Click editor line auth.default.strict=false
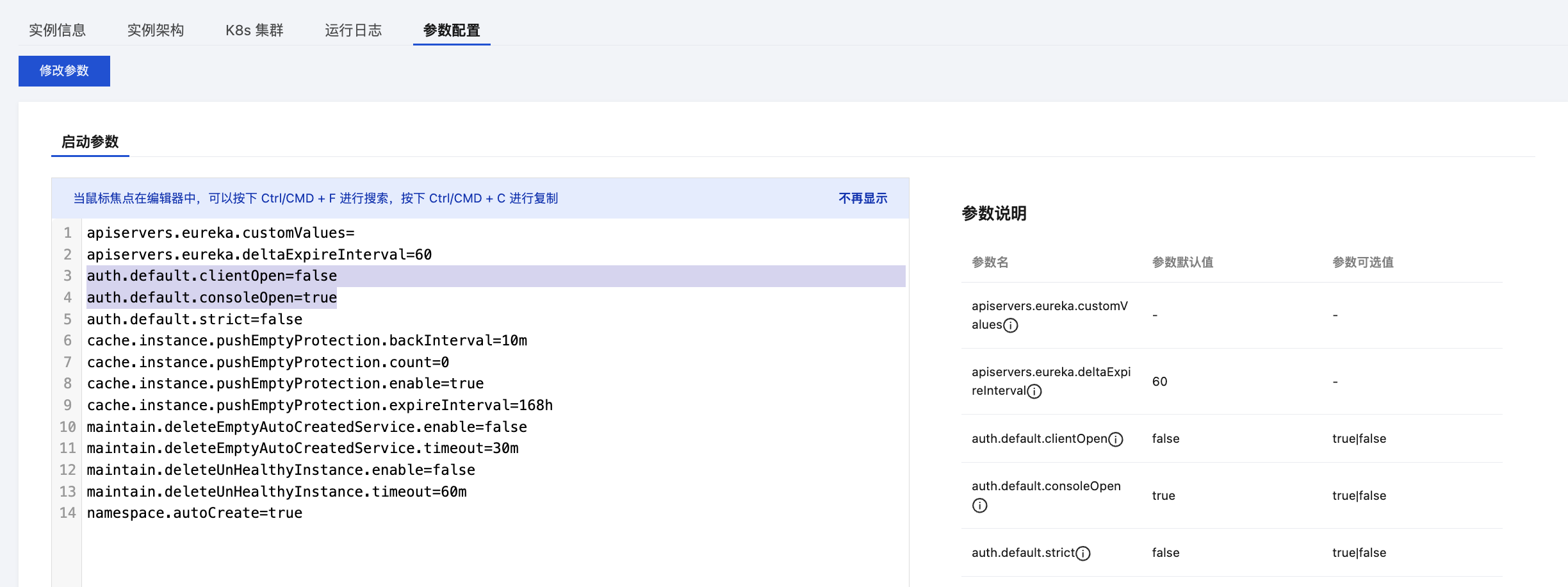This screenshot has height=587, width=1568. (x=195, y=319)
